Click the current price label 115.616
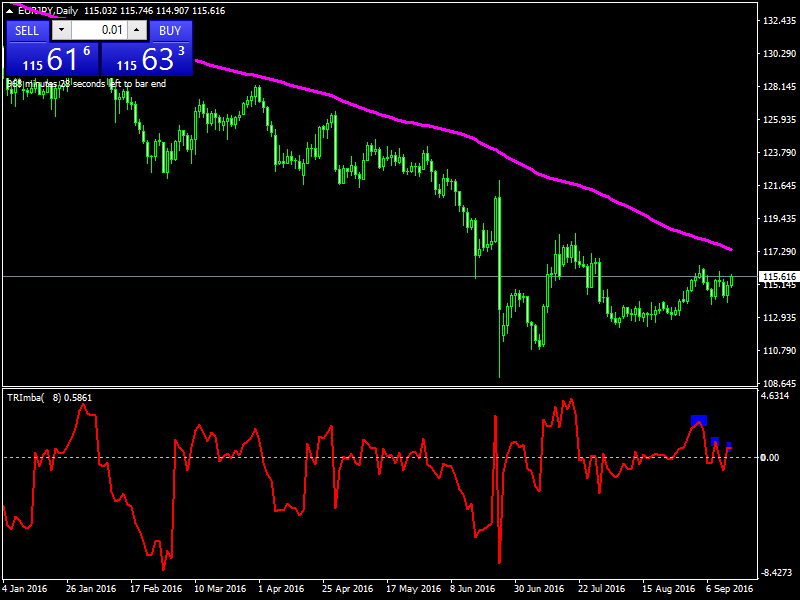800x600 pixels. 778,277
